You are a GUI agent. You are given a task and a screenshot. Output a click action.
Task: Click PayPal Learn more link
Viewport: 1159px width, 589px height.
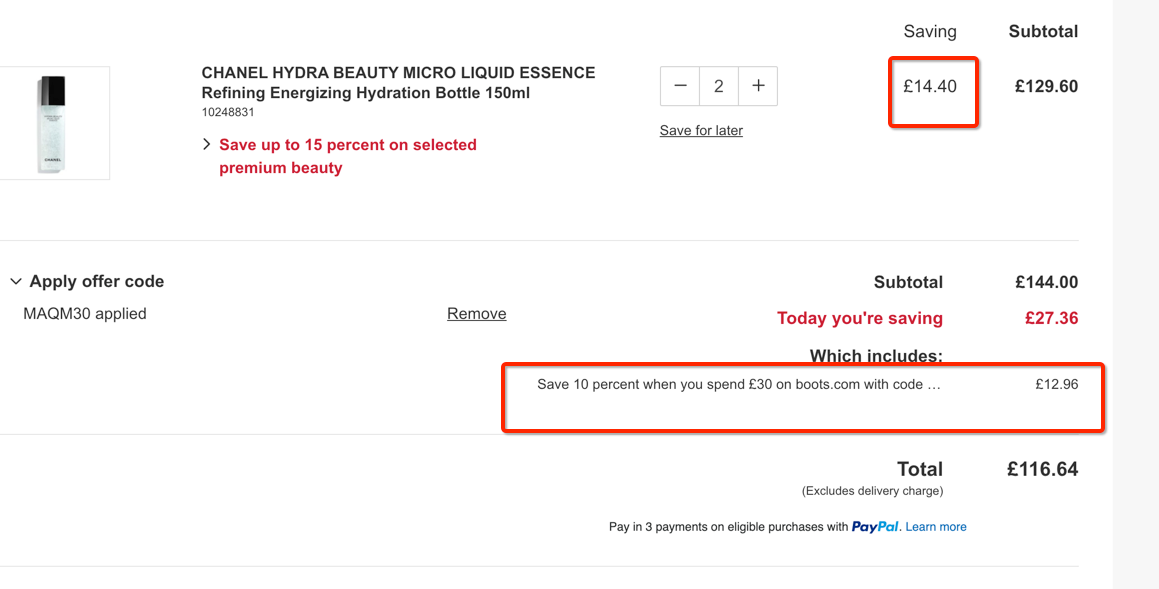click(936, 527)
